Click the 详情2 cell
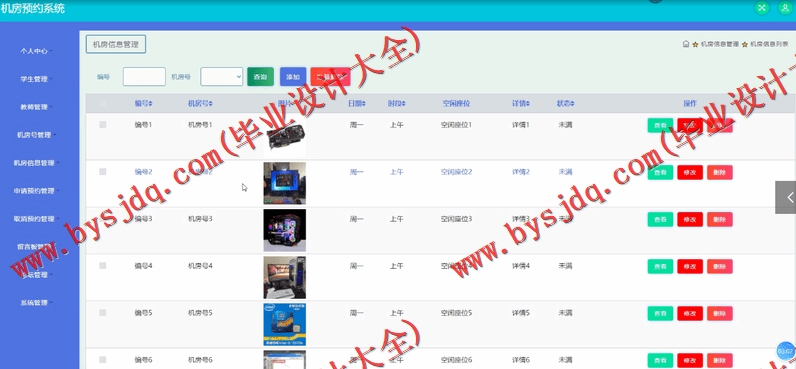The width and height of the screenshot is (796, 369). 521,172
